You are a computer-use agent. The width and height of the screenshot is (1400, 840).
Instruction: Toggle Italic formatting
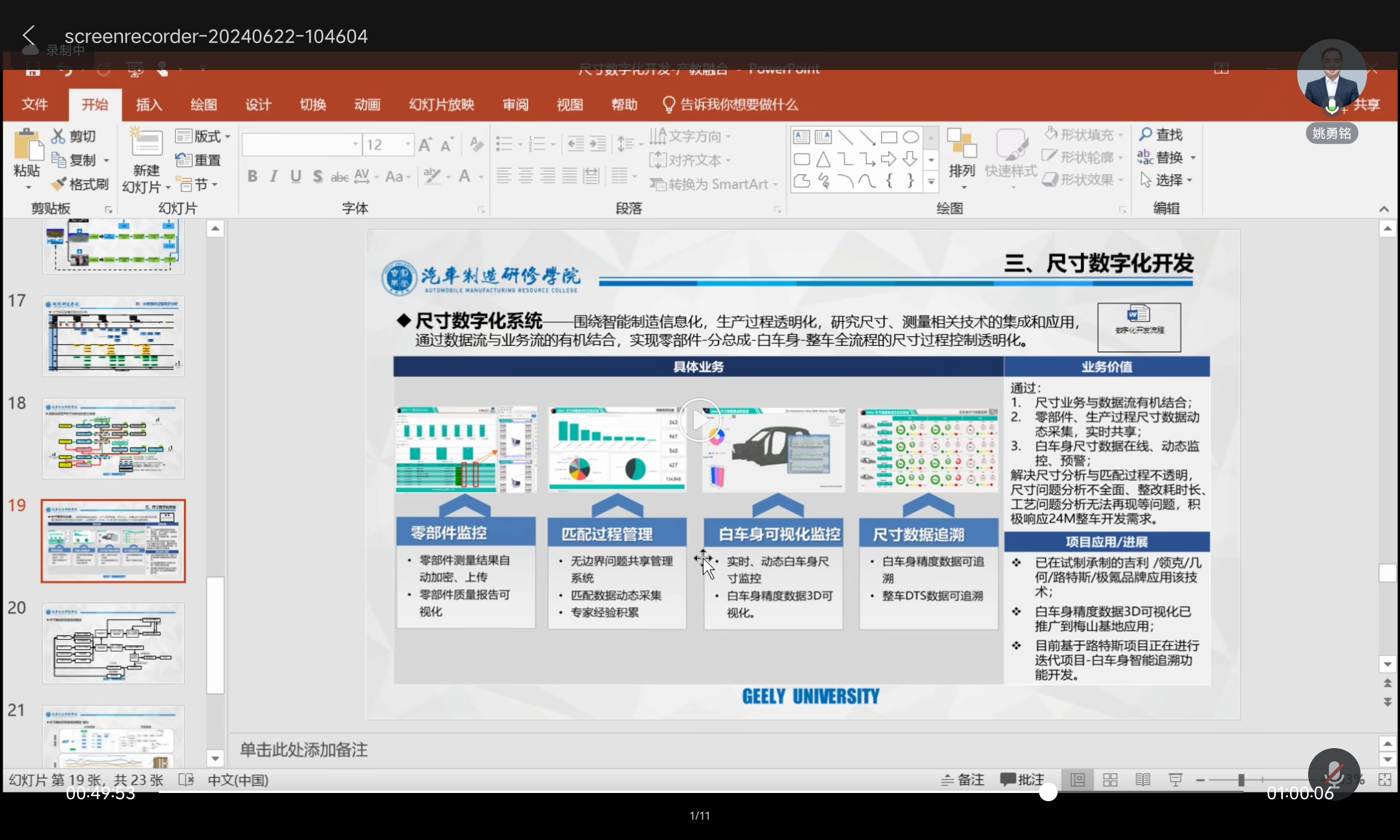274,177
